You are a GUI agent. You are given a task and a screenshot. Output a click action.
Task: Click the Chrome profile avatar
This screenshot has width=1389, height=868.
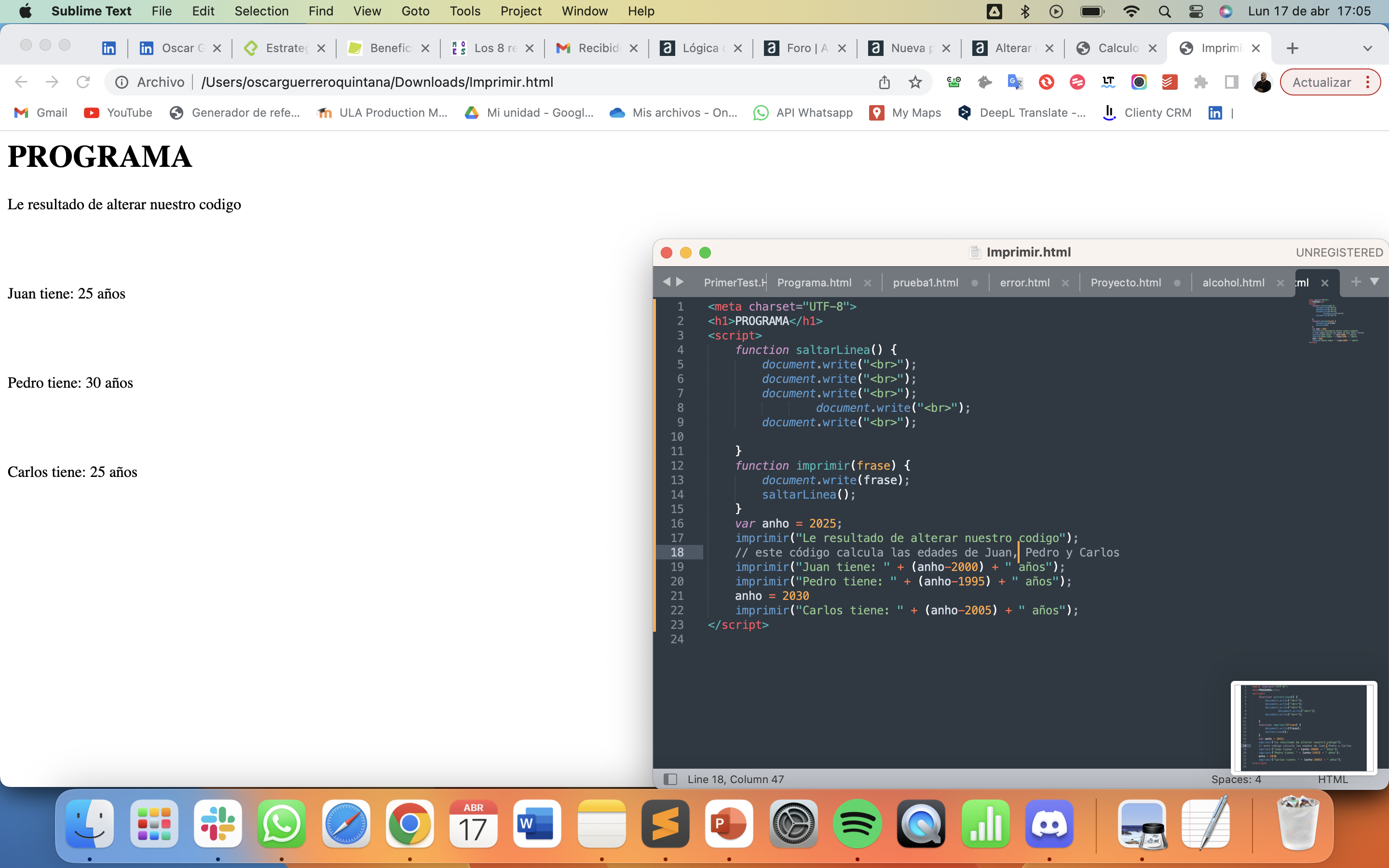point(1262,82)
